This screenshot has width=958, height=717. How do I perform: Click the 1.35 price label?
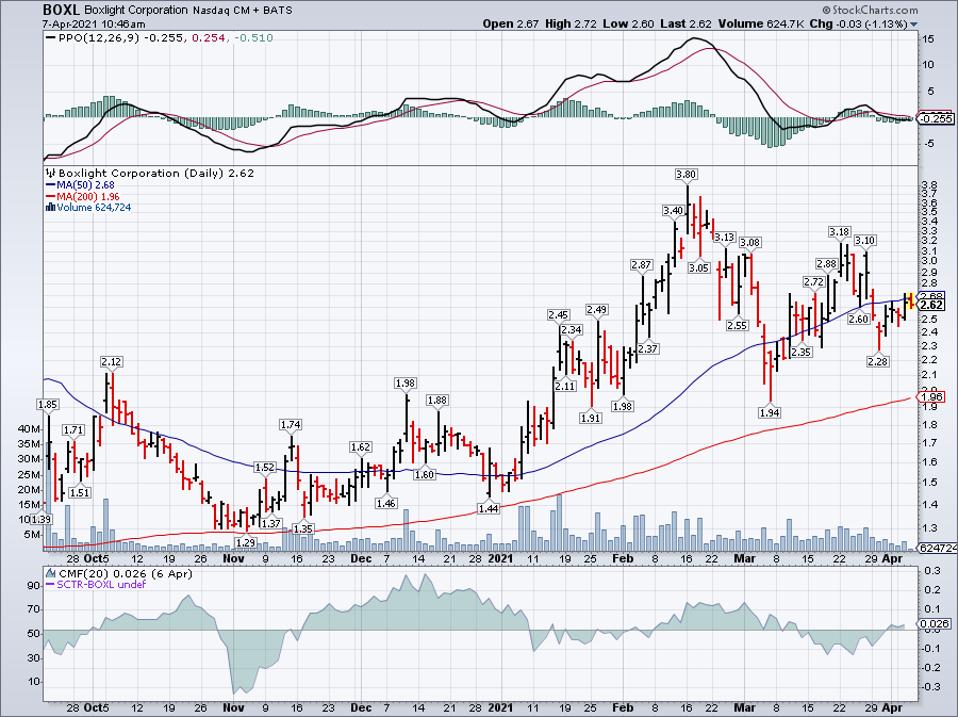click(303, 529)
